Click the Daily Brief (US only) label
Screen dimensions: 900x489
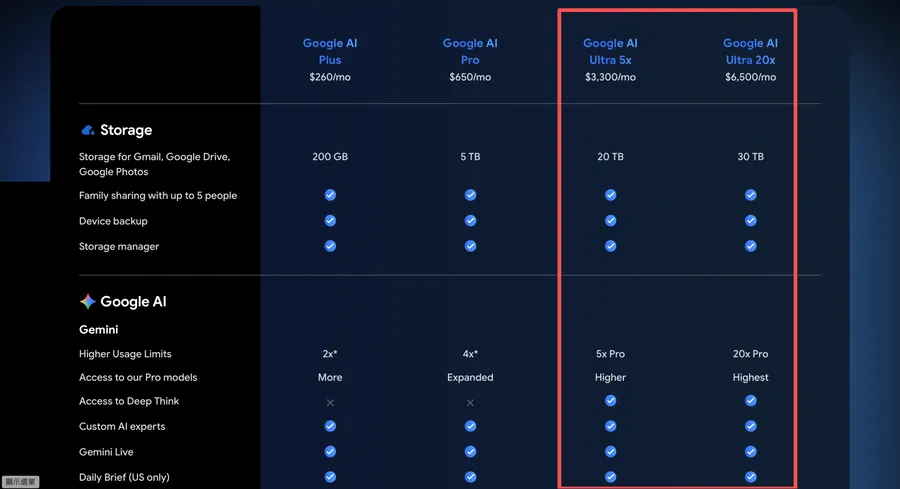point(124,478)
